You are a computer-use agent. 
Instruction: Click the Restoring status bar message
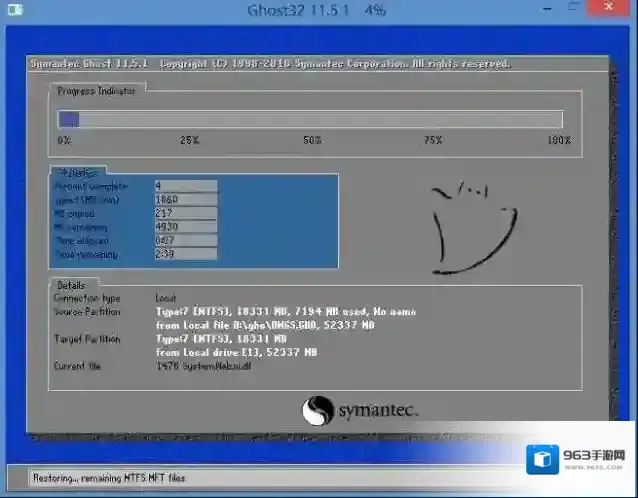(108, 478)
